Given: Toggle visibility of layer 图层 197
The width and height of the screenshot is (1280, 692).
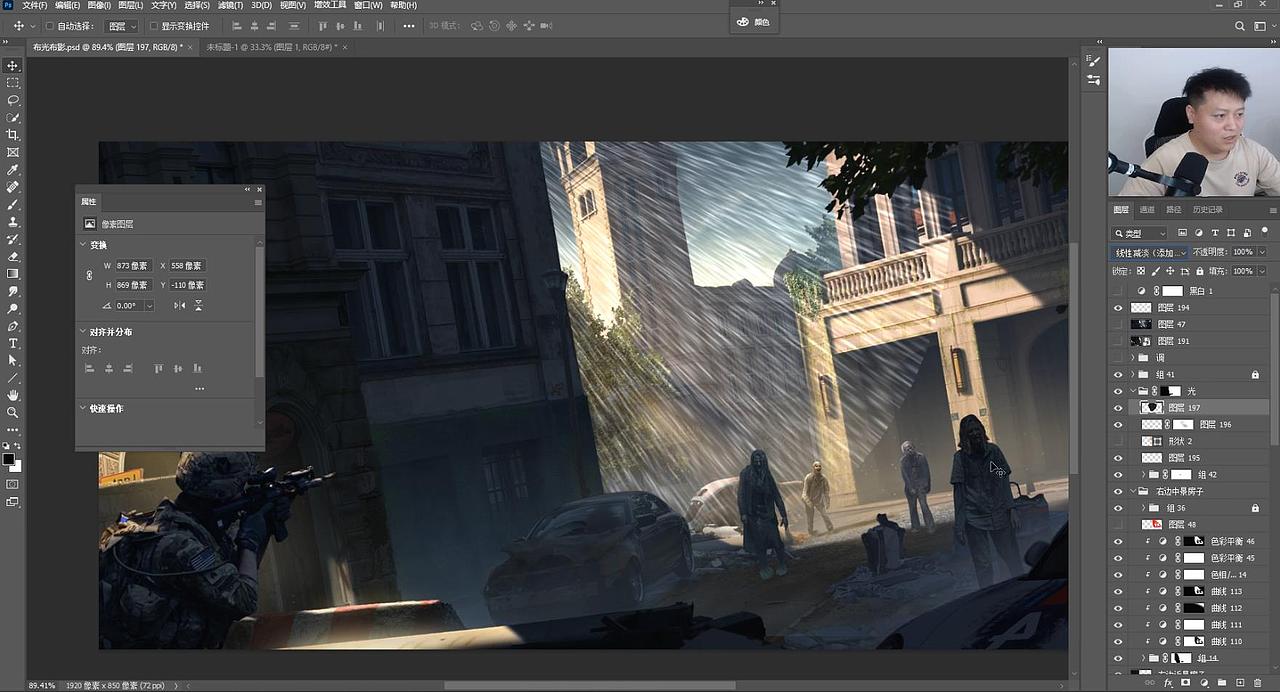Looking at the screenshot, I should coord(1118,408).
